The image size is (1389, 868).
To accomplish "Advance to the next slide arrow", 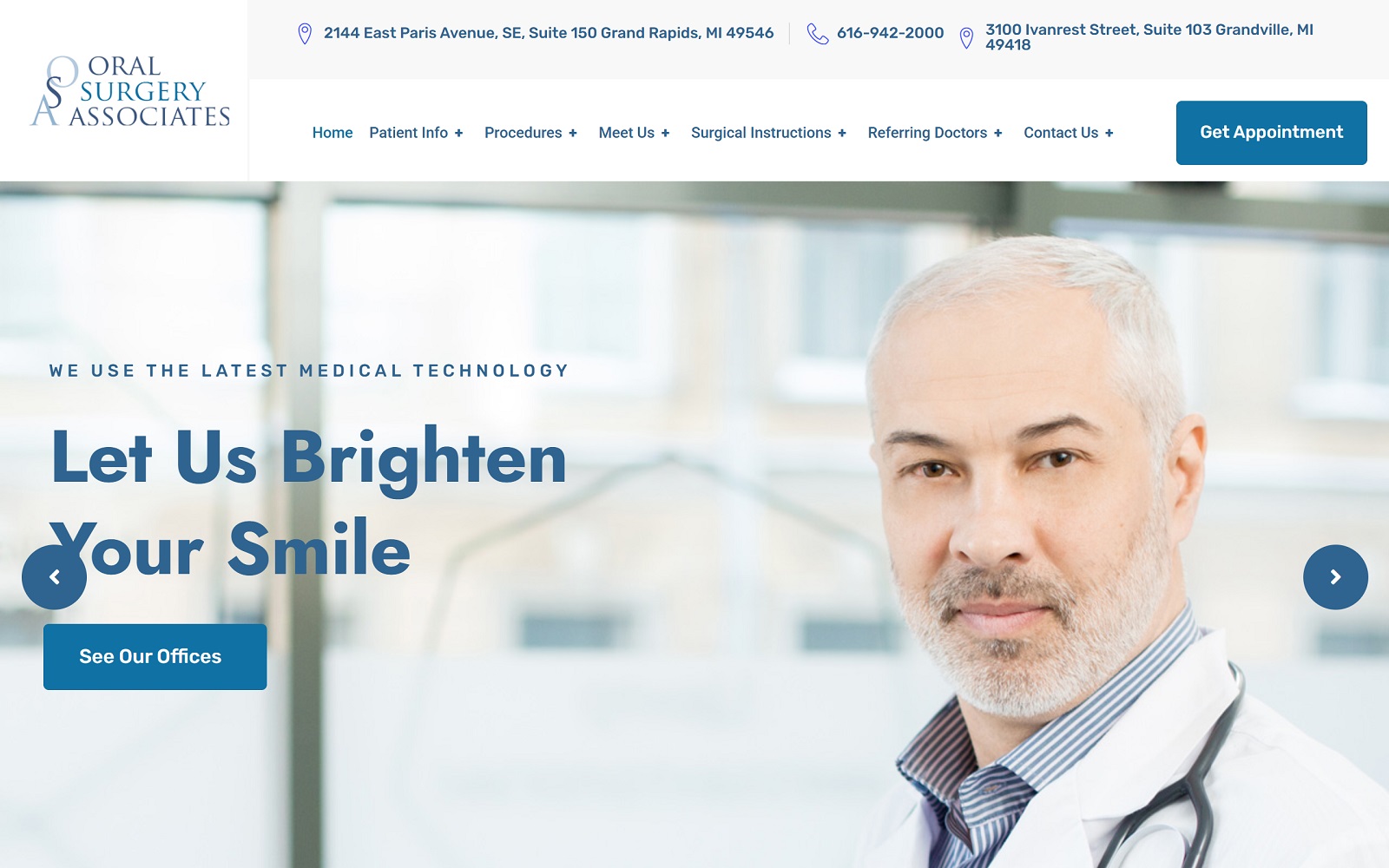I will tap(1335, 577).
